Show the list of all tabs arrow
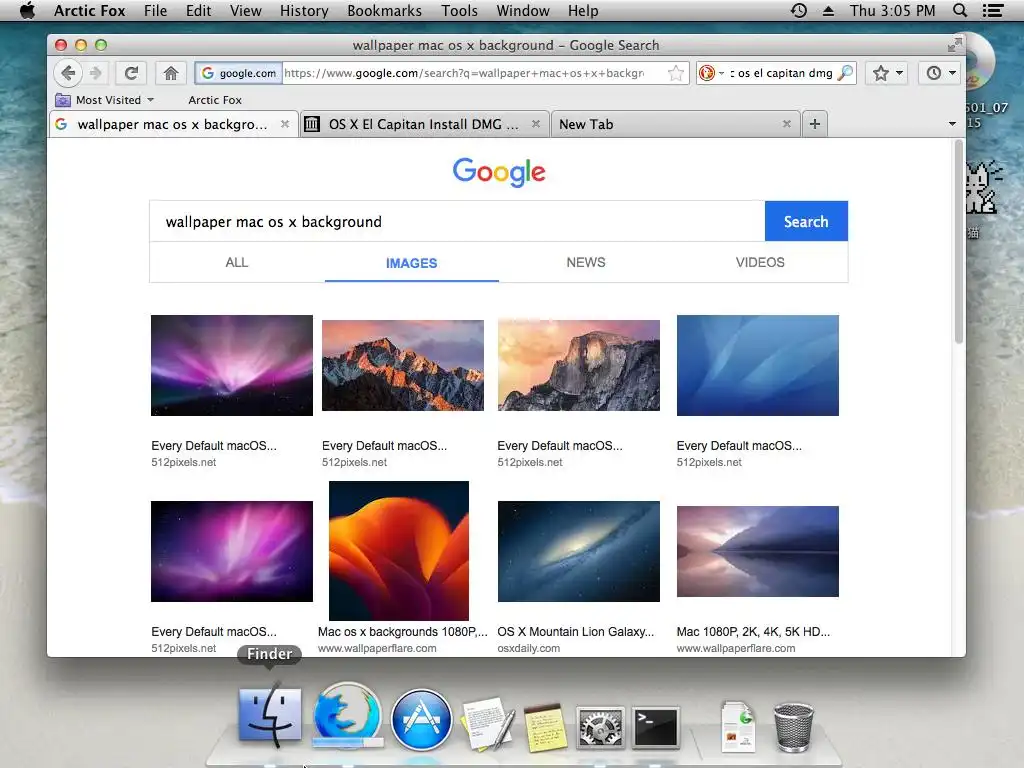Viewport: 1024px width, 768px height. pyautogui.click(x=952, y=124)
